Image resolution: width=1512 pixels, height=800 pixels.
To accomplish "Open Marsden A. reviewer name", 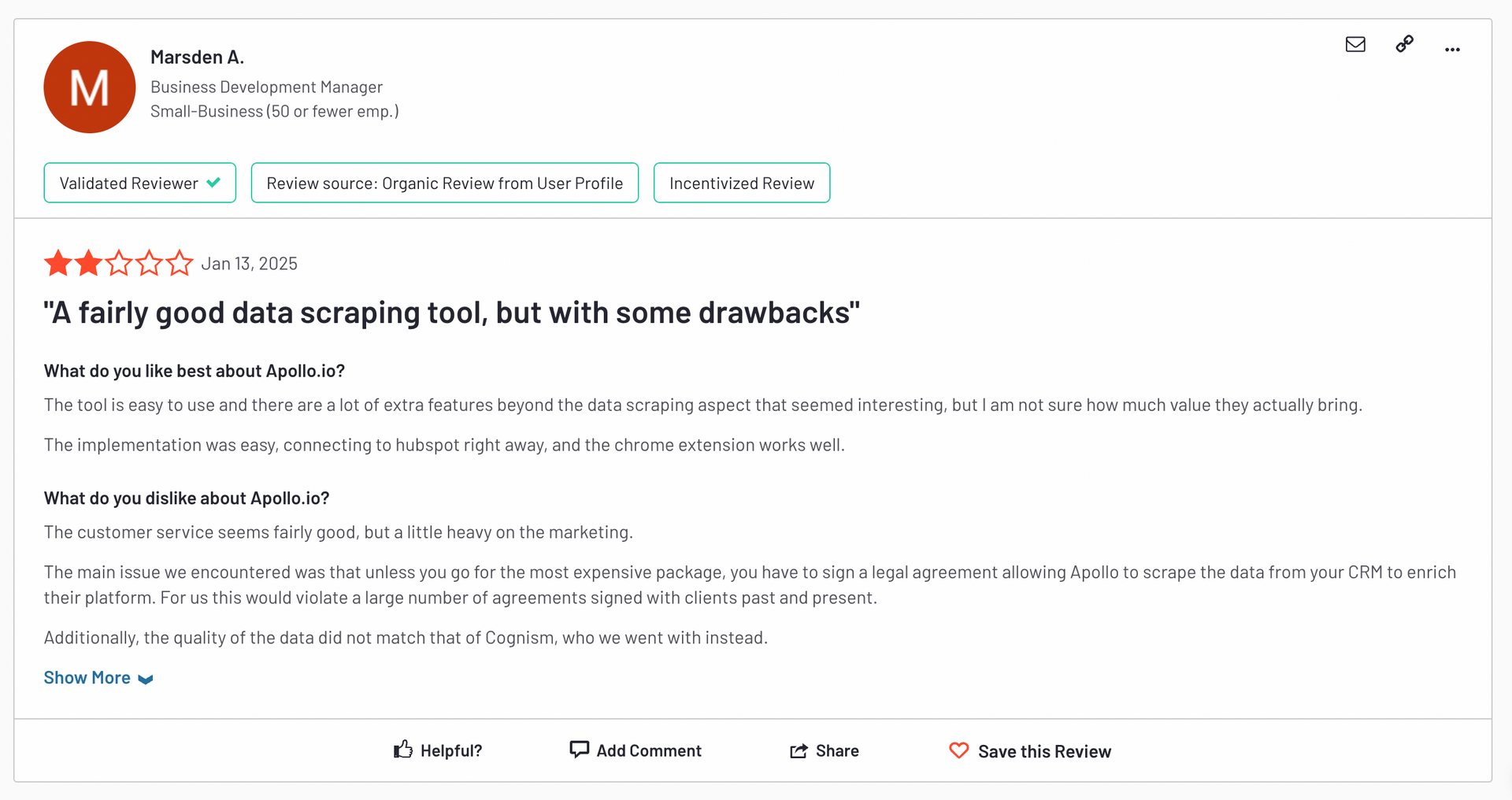I will pyautogui.click(x=197, y=57).
